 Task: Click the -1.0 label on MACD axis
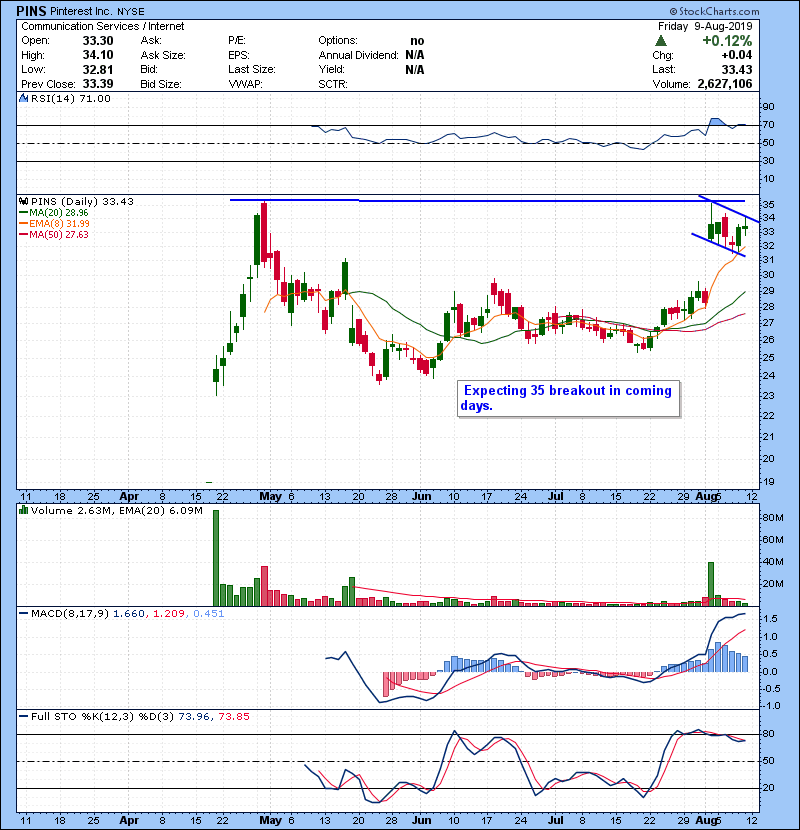click(770, 706)
